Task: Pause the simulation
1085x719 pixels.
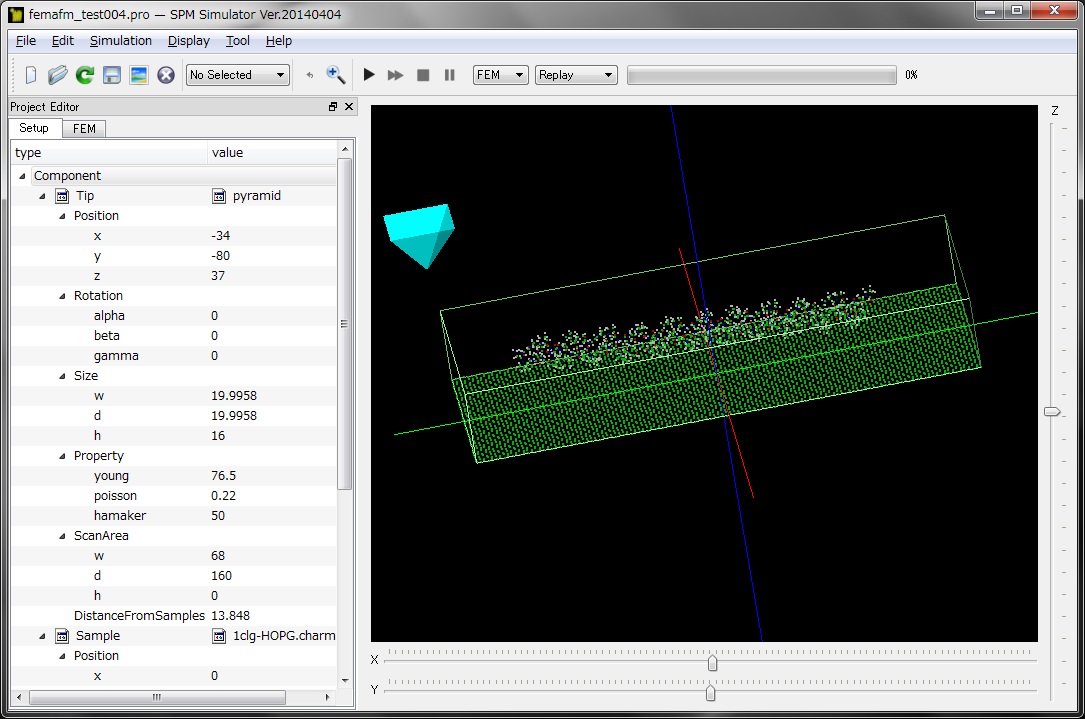Action: [450, 75]
